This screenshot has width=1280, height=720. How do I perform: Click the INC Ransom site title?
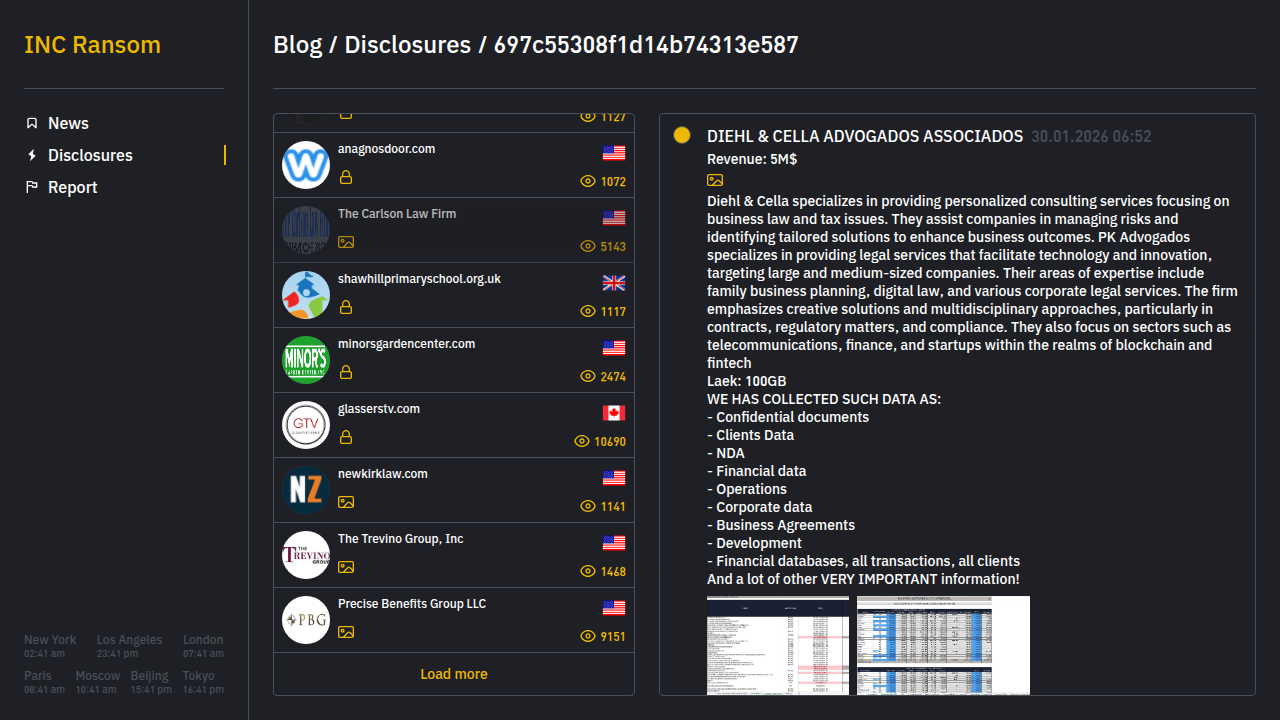point(92,45)
